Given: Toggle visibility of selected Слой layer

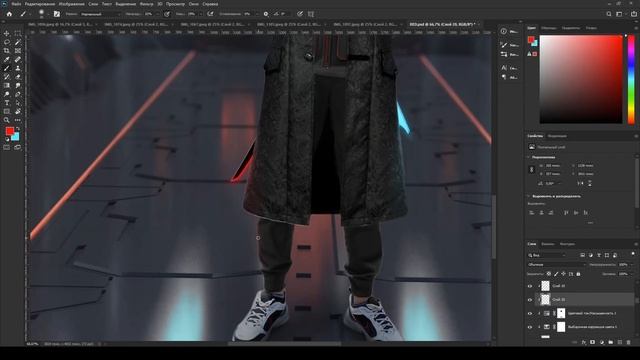Looking at the screenshot, I should [530, 300].
